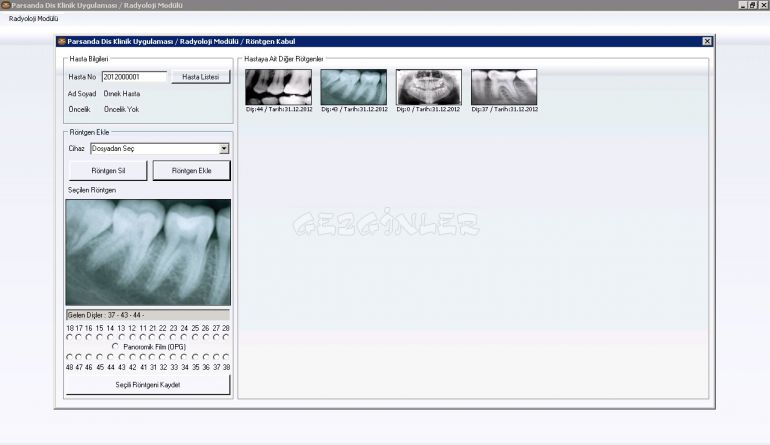Click the Hasta No input field
This screenshot has width=770, height=445.
[x=135, y=77]
